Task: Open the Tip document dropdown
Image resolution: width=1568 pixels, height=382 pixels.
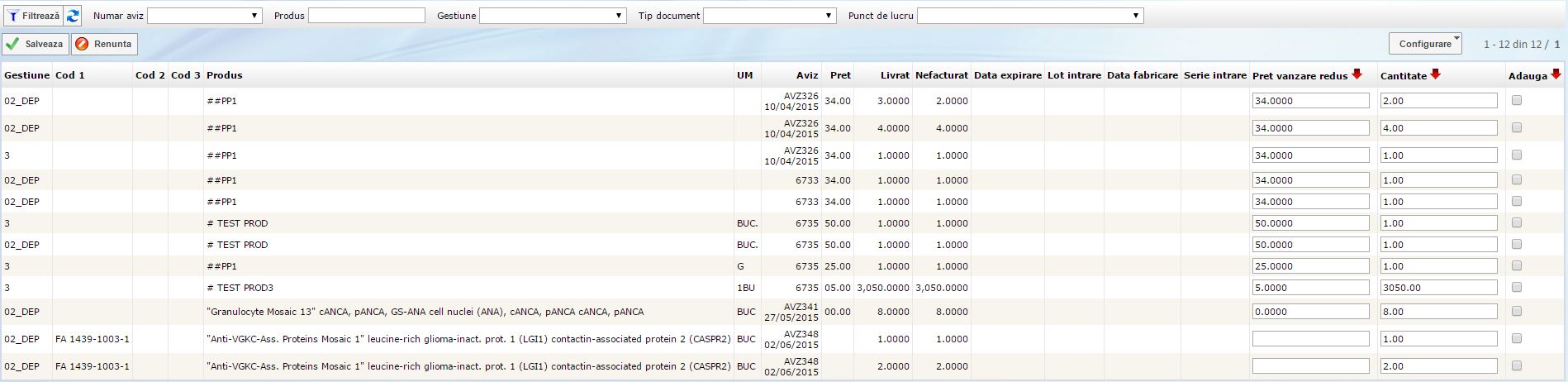Action: [x=769, y=16]
